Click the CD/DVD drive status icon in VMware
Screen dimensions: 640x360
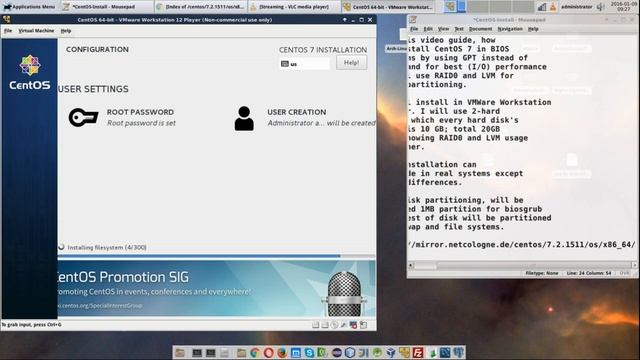point(334,325)
